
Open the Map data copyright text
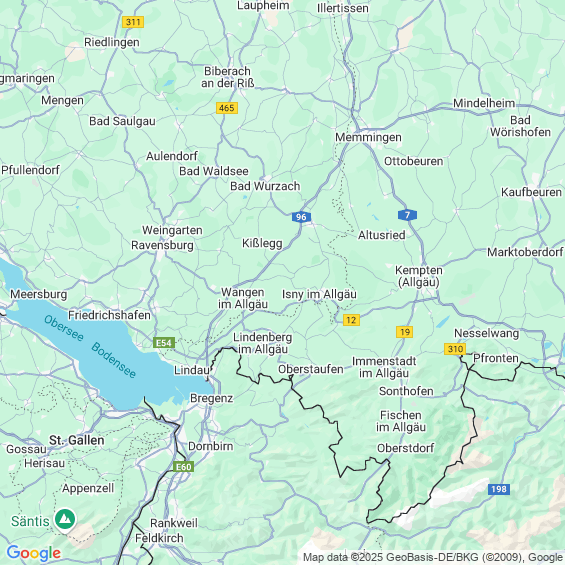coord(433,557)
